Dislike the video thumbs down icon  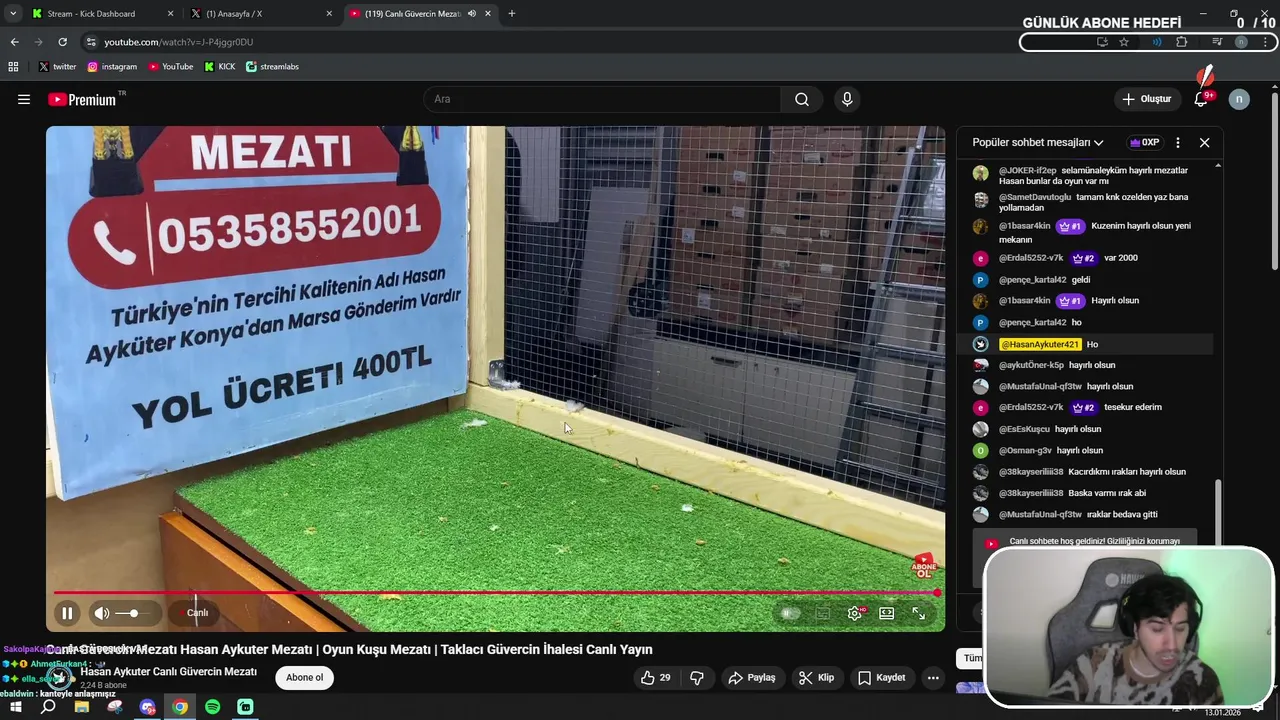coord(697,678)
